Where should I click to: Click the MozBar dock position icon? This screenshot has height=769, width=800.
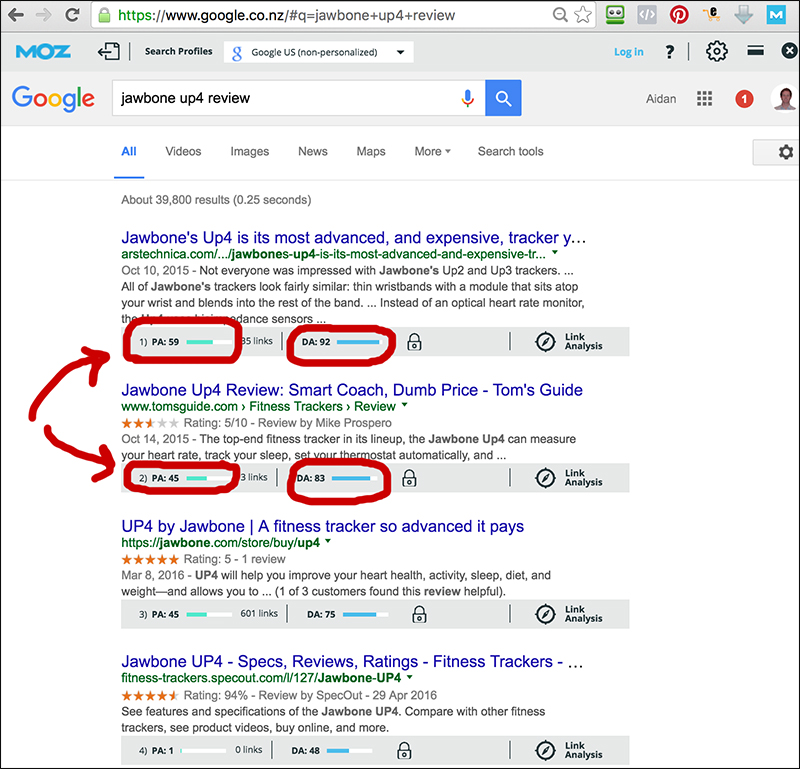tap(109, 52)
